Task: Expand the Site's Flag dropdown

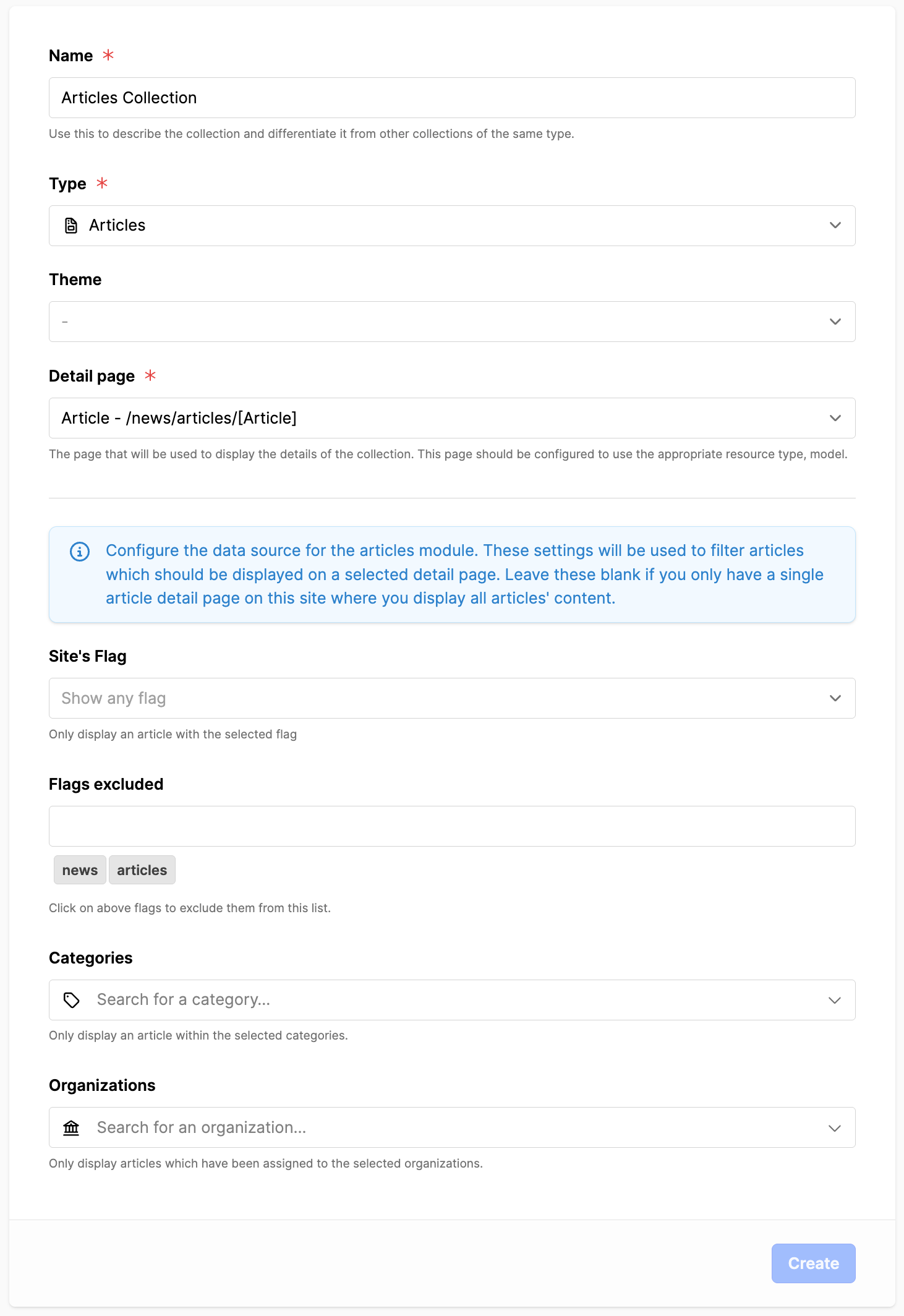Action: (452, 698)
